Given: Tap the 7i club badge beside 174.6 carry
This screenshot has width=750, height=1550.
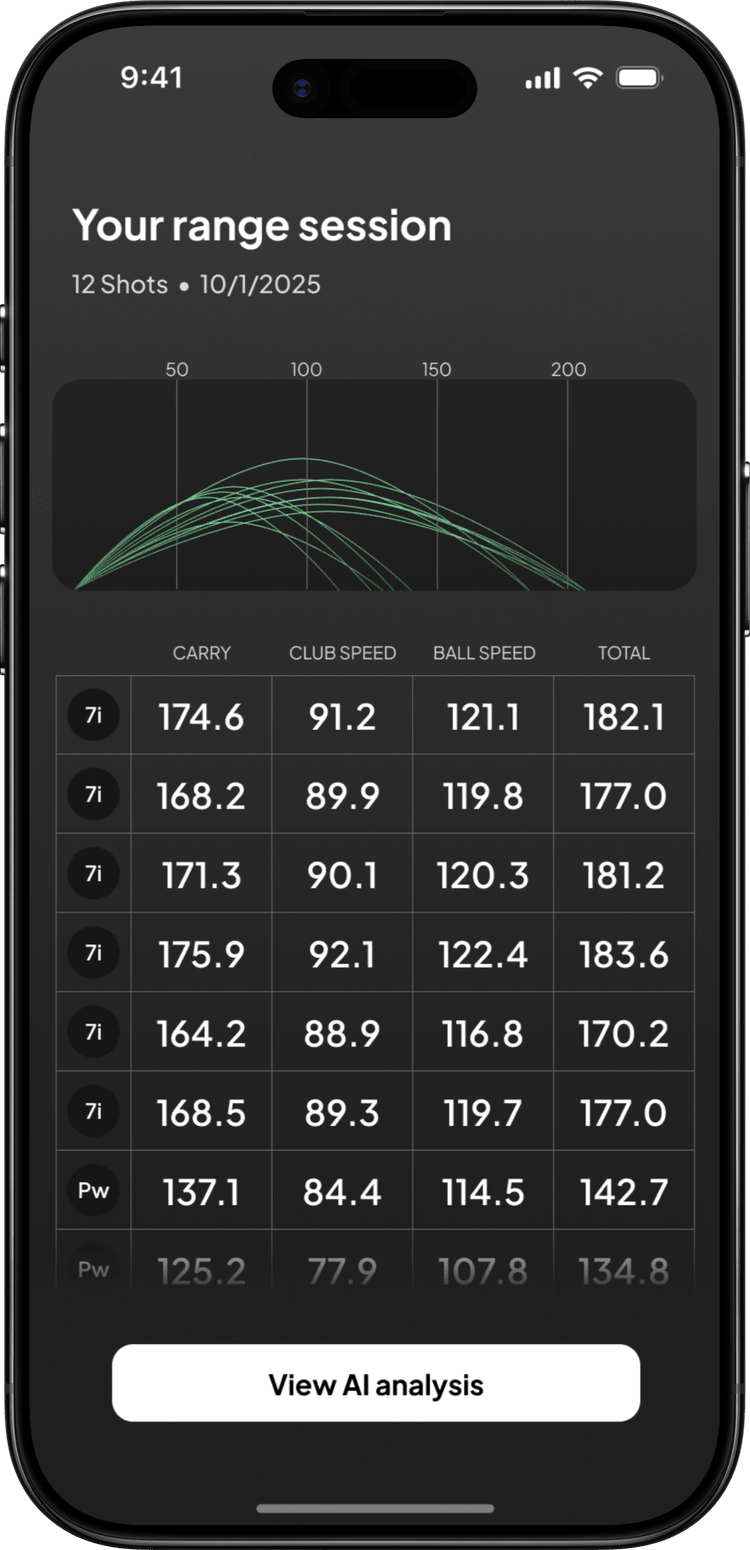Looking at the screenshot, I should point(93,716).
